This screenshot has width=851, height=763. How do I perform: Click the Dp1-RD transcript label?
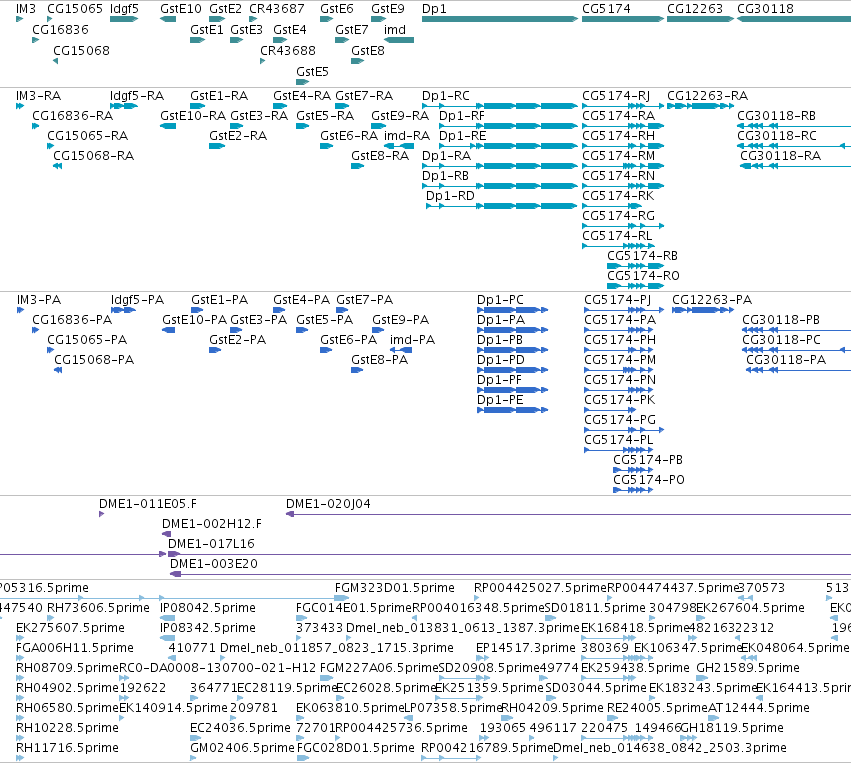tap(450, 196)
